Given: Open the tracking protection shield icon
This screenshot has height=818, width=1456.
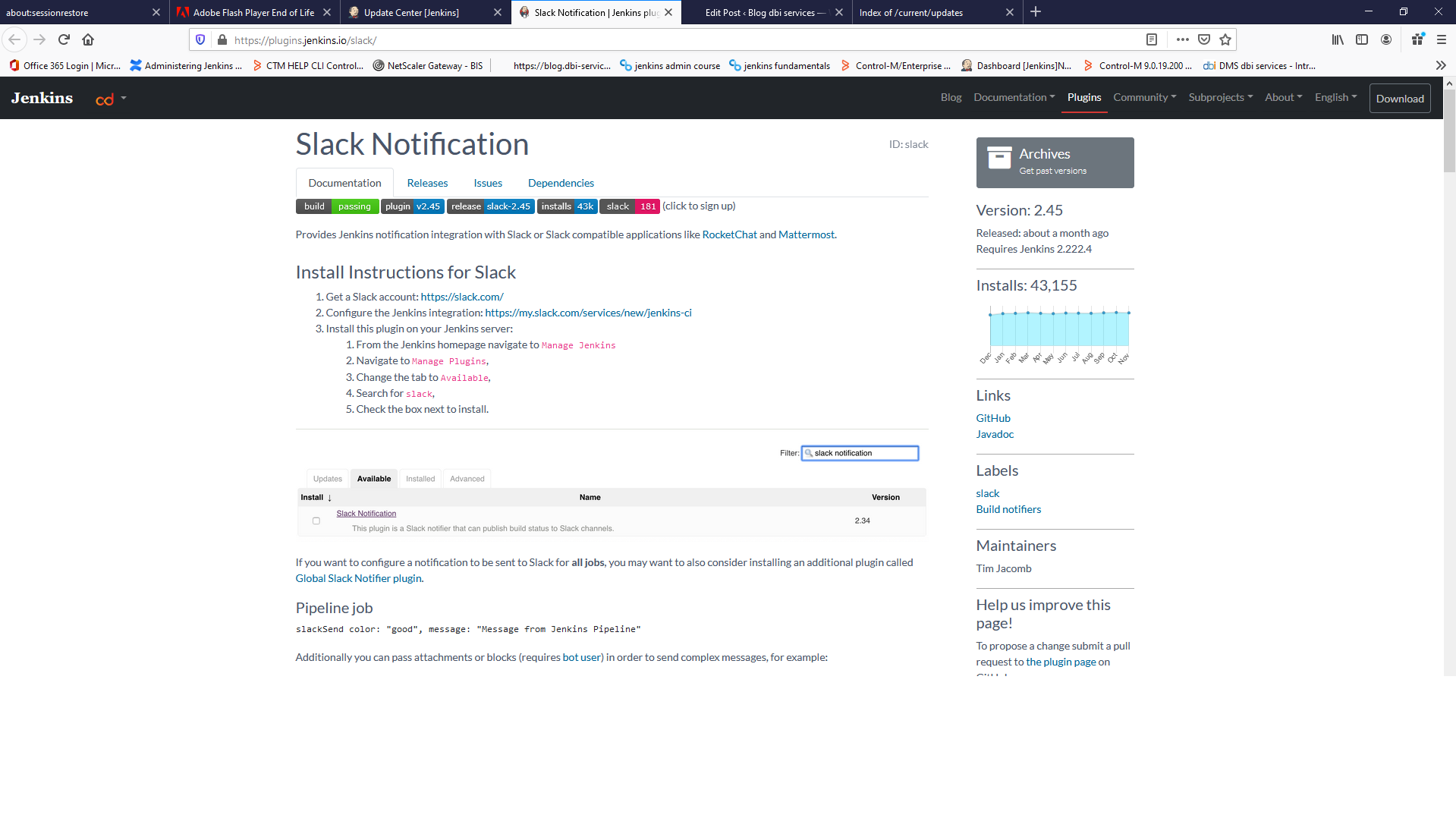Looking at the screenshot, I should tap(200, 39).
